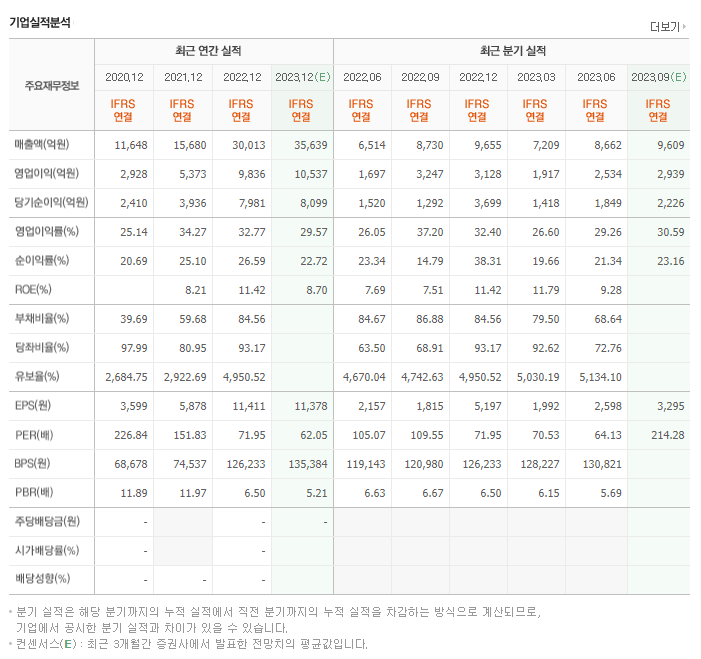Select the 2023.12(E) estimate column header
Image resolution: width=701 pixels, height=659 pixels.
click(303, 77)
